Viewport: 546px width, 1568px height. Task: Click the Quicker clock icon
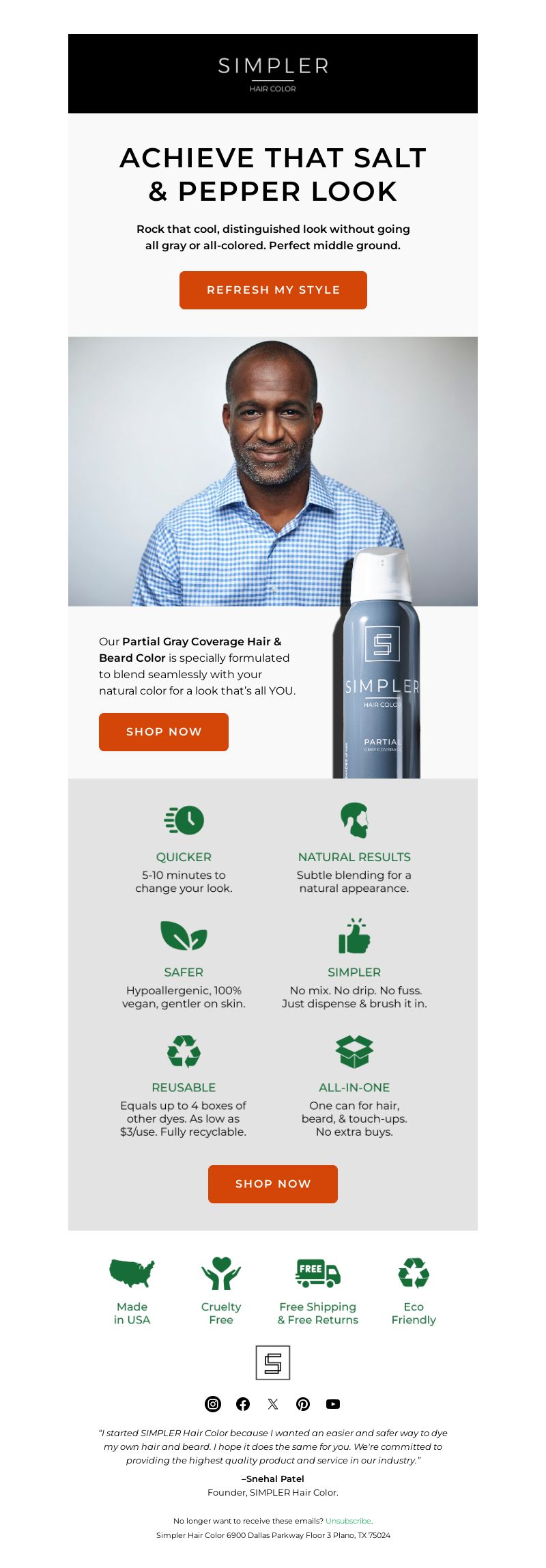(x=184, y=820)
